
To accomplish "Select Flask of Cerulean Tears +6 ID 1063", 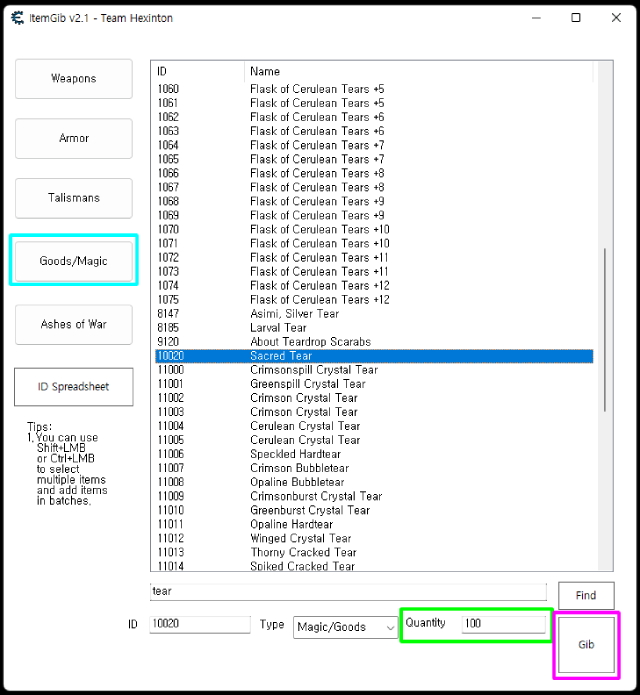I will (x=374, y=131).
